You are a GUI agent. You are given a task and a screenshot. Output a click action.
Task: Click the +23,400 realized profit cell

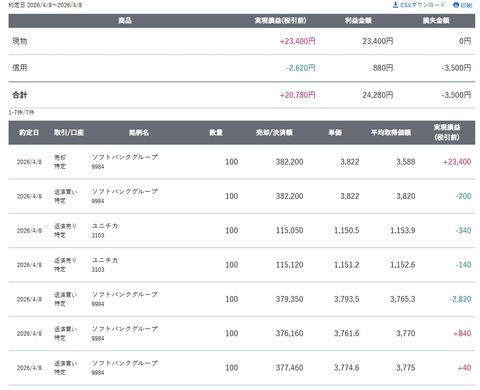click(x=457, y=162)
